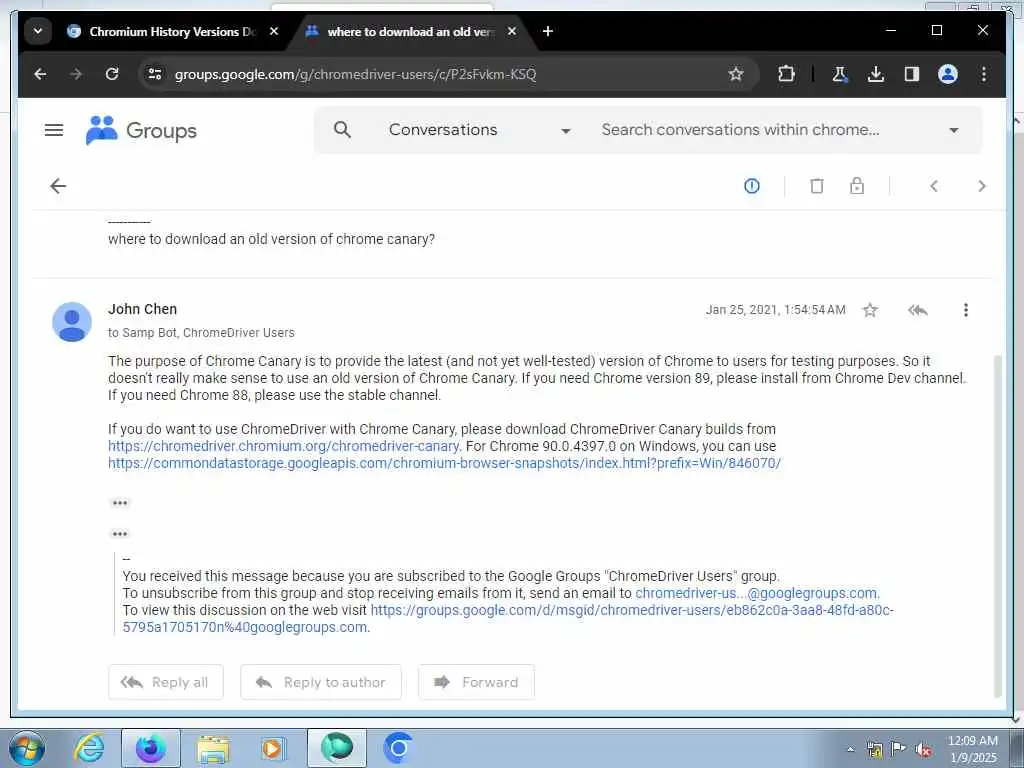
Task: Expand second trimmed content ellipsis
Action: [120, 534]
